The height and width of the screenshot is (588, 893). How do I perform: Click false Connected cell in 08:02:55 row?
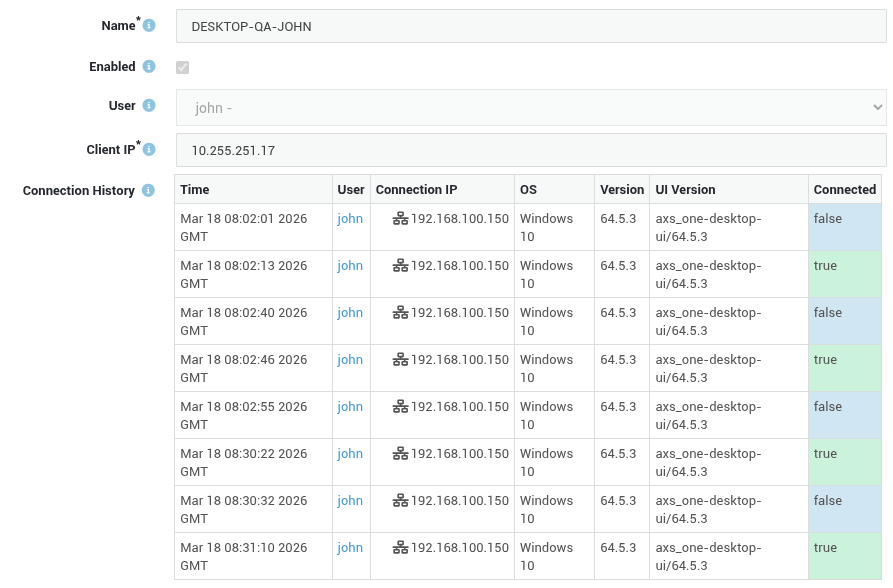pyautogui.click(x=845, y=415)
